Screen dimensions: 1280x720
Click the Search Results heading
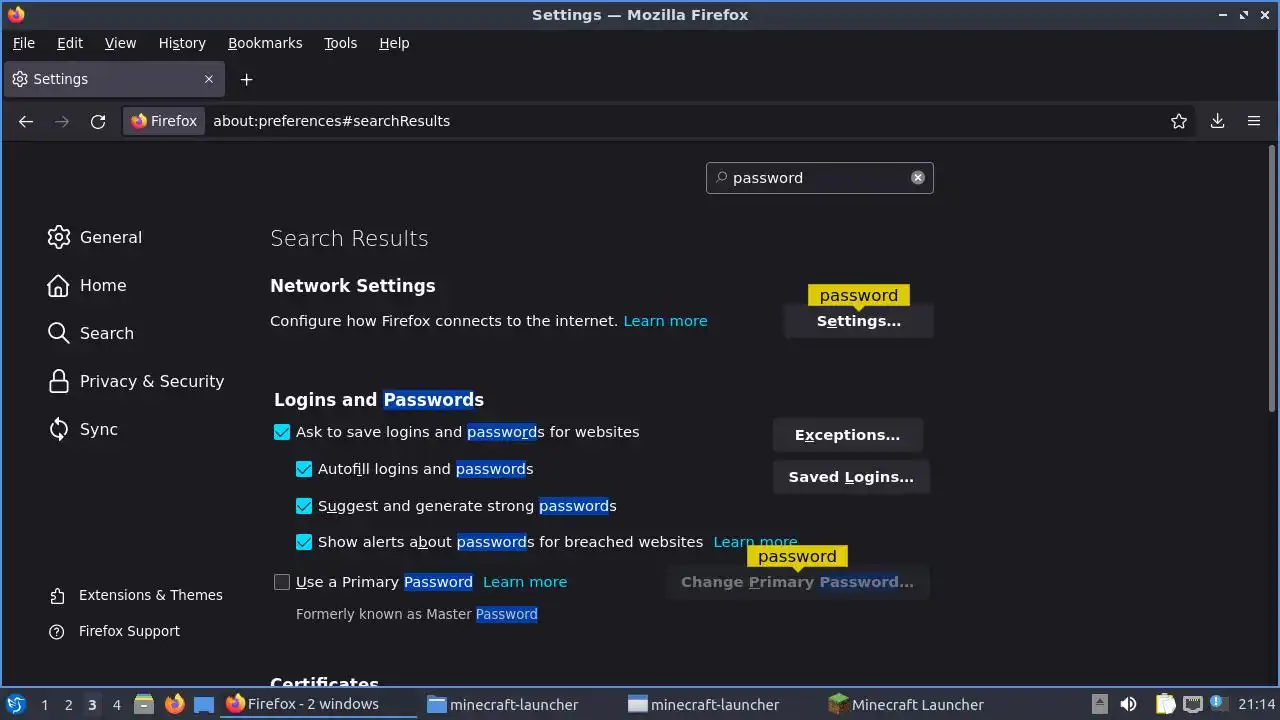[x=349, y=238]
